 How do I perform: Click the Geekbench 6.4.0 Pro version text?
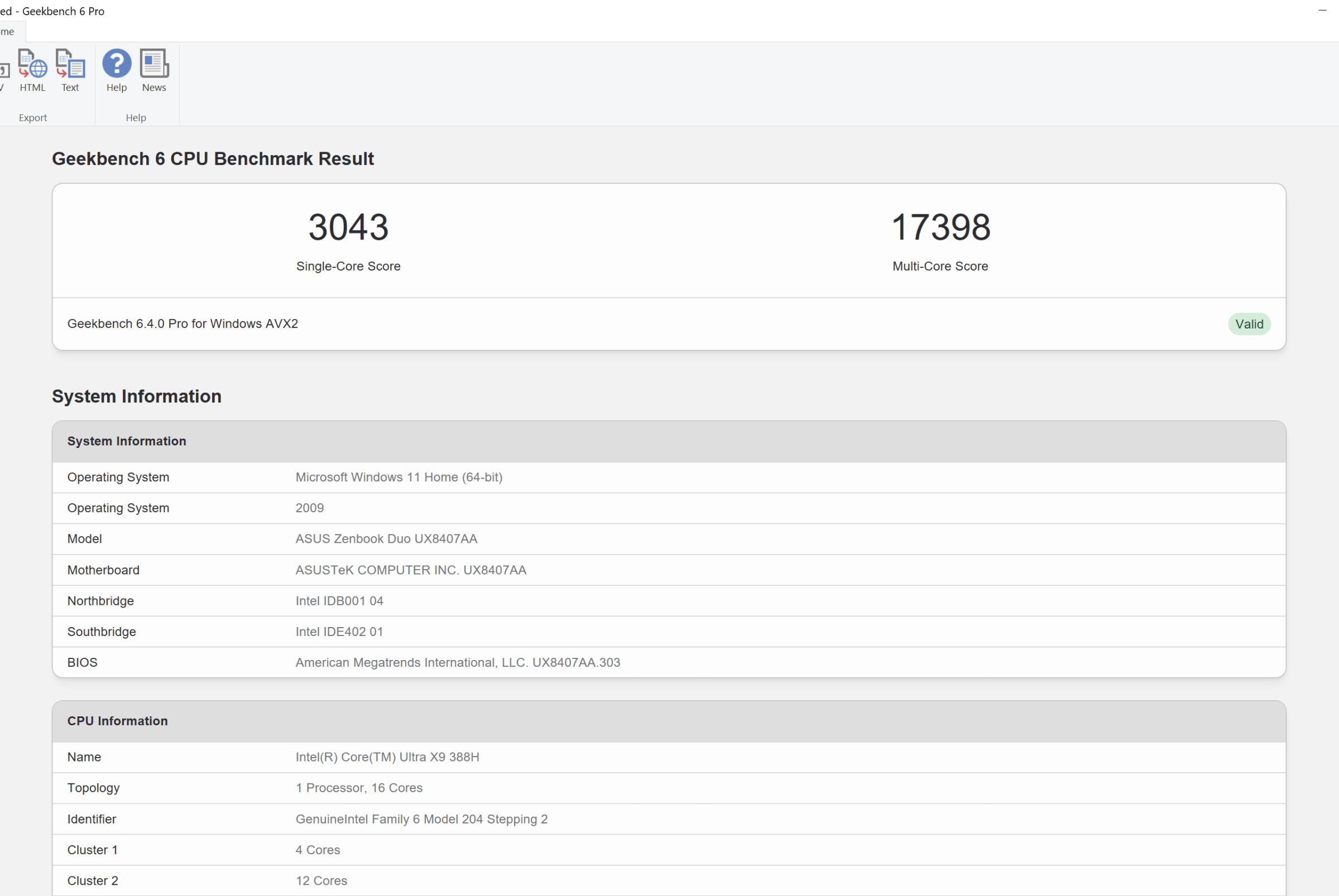tap(183, 324)
